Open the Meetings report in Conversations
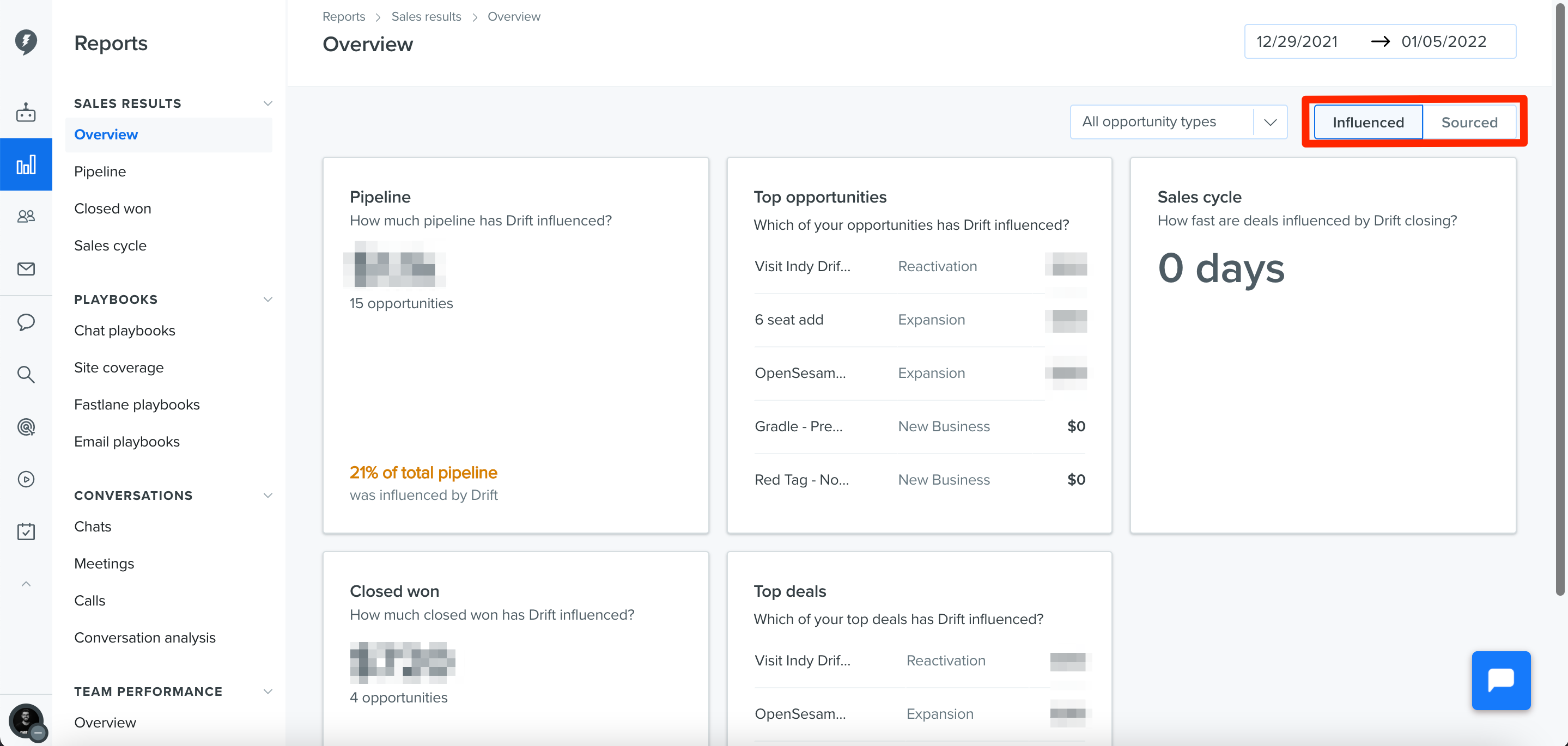 tap(104, 564)
